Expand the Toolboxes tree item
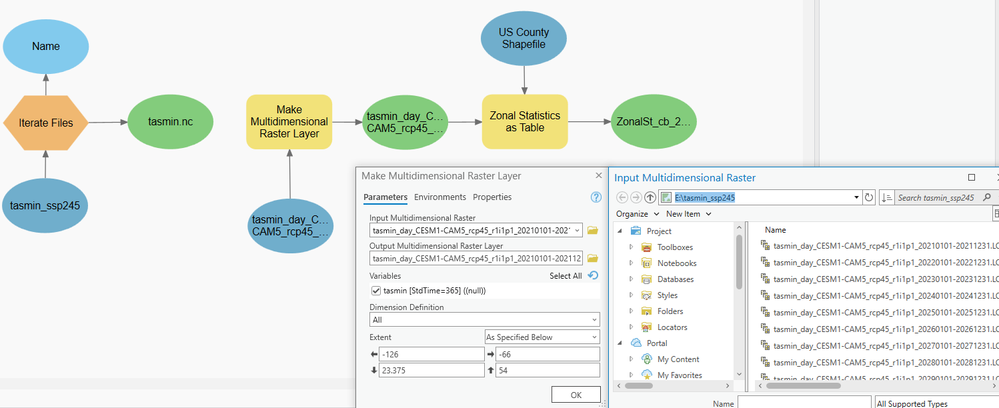999x408 pixels. tap(631, 247)
